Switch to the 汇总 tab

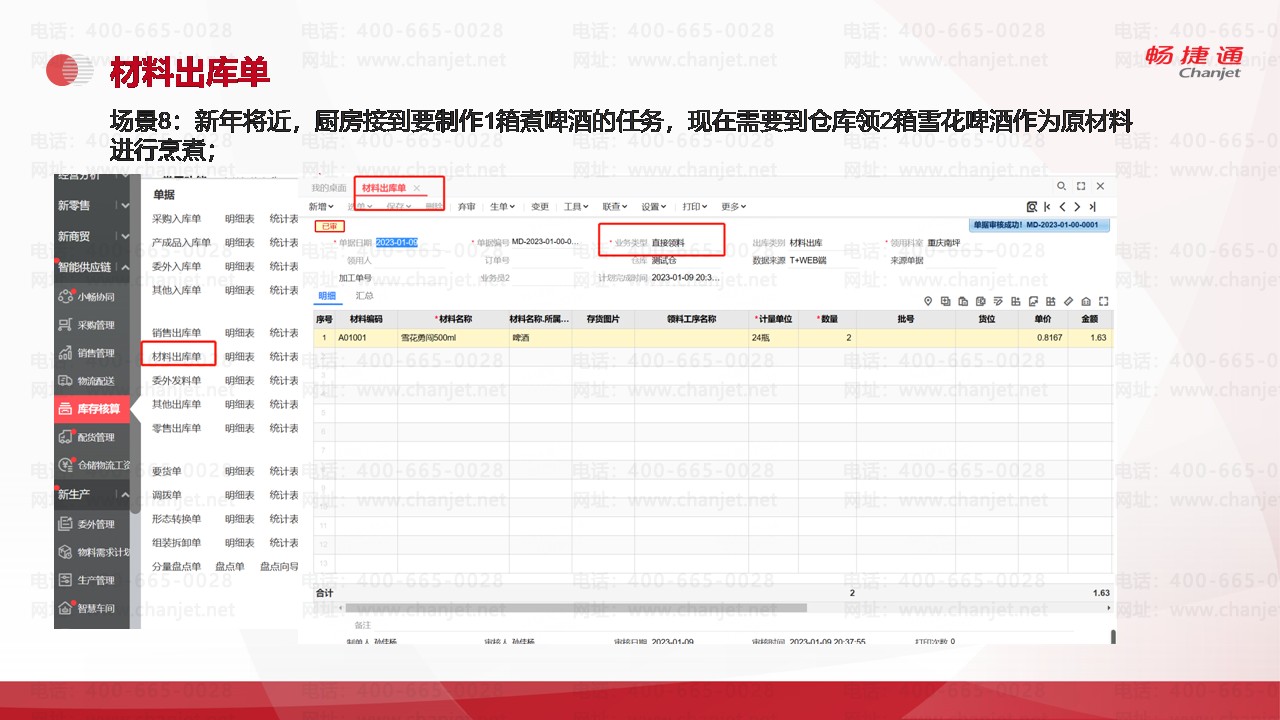point(364,296)
